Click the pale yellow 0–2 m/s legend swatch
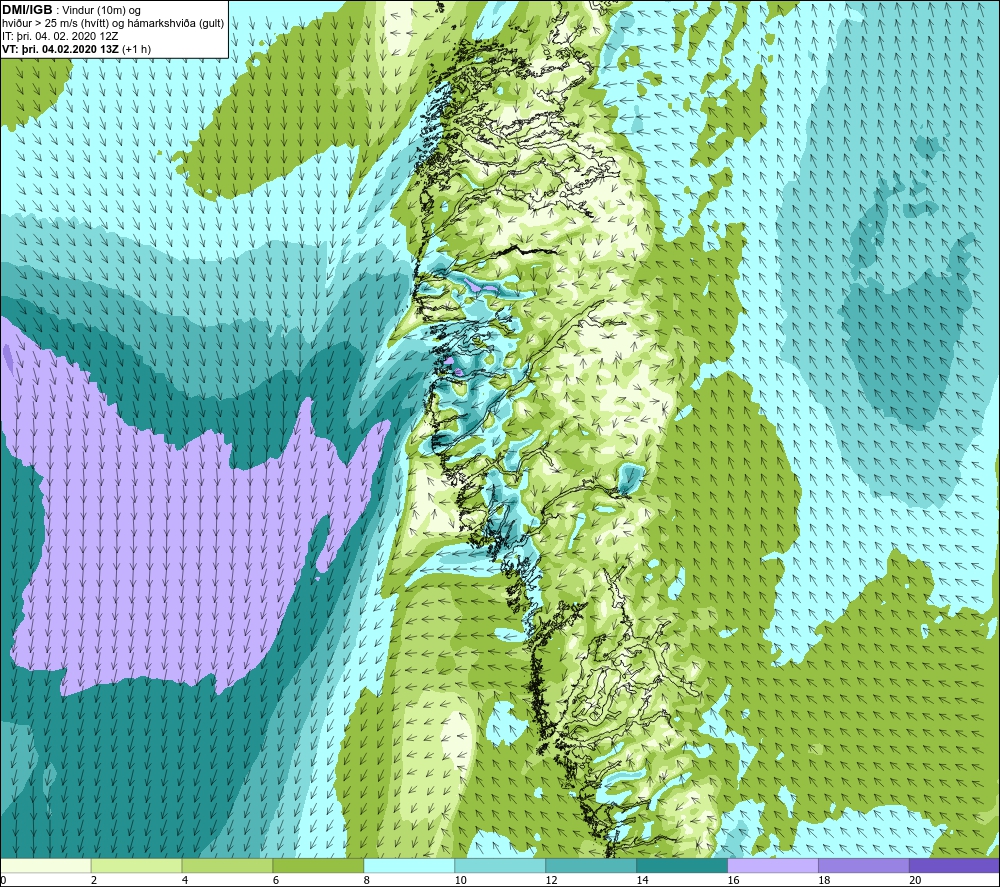The height and width of the screenshot is (887, 1000). (46, 866)
